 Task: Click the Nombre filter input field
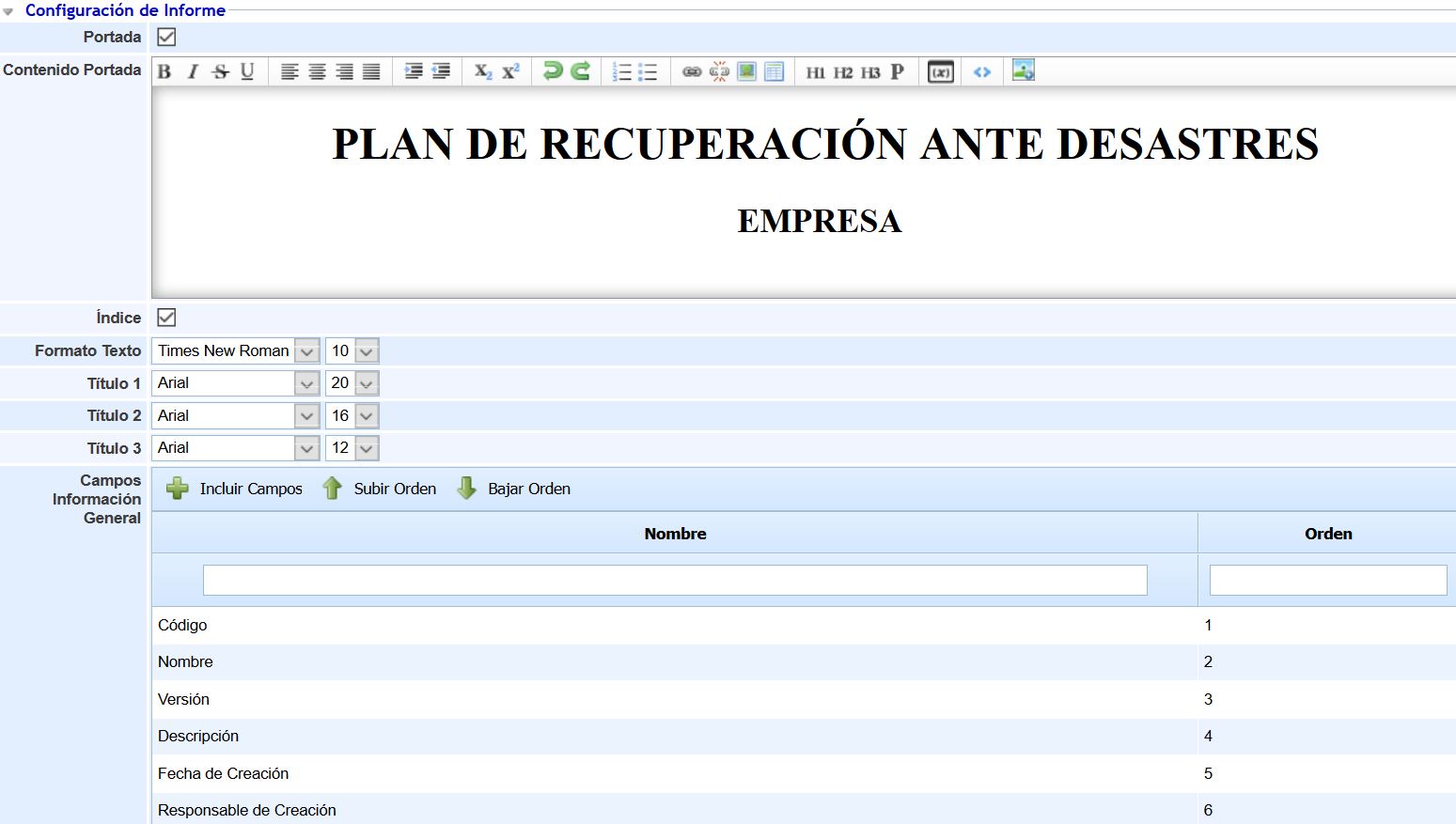(675, 580)
